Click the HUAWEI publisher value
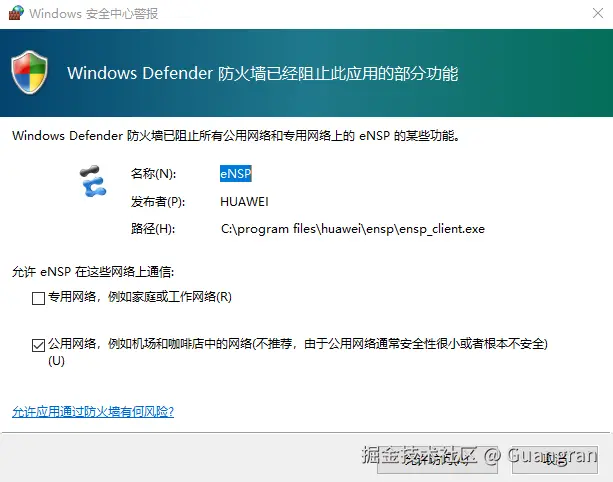The image size is (613, 482). pyautogui.click(x=244, y=202)
